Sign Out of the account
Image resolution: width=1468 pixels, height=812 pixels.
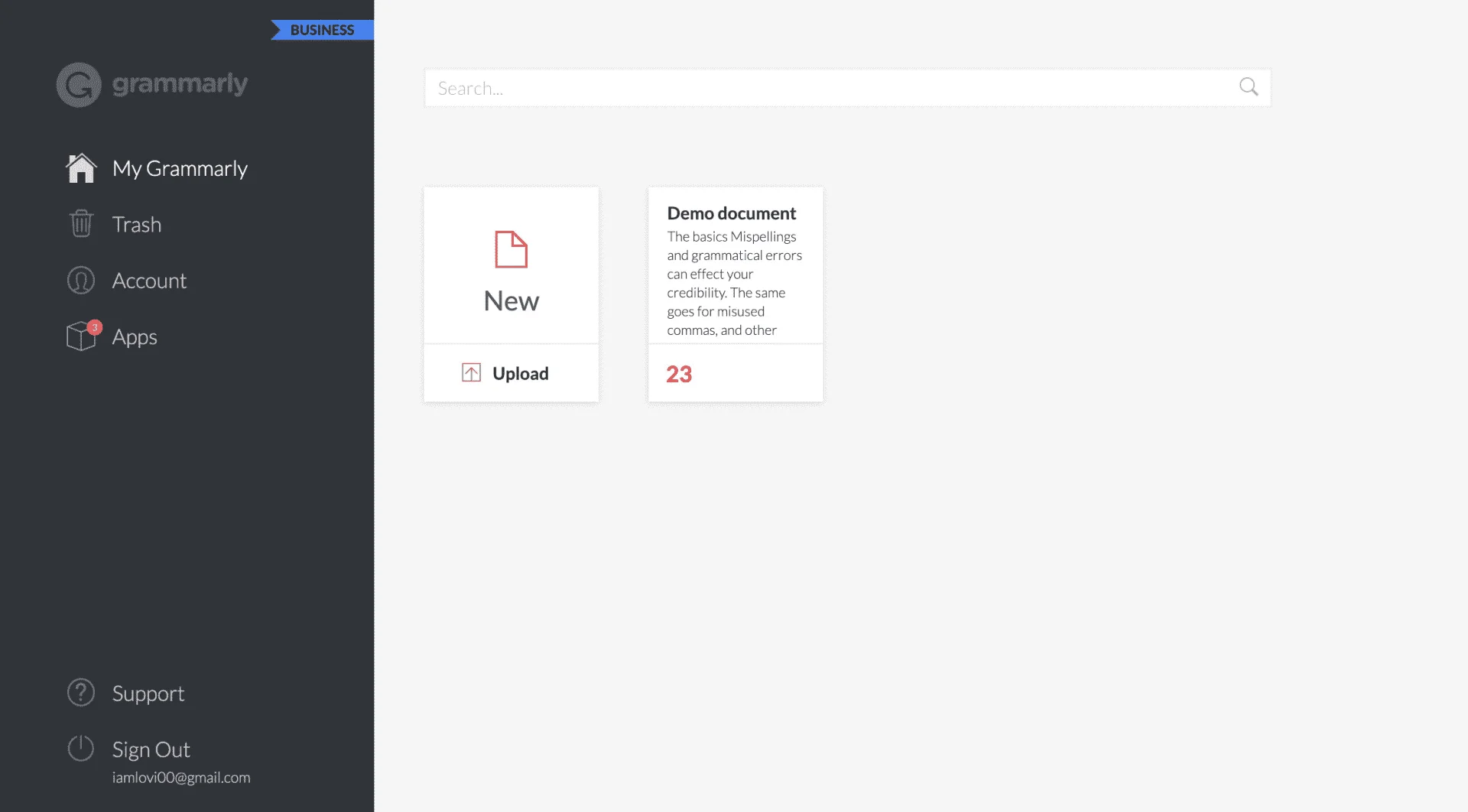[x=151, y=749]
